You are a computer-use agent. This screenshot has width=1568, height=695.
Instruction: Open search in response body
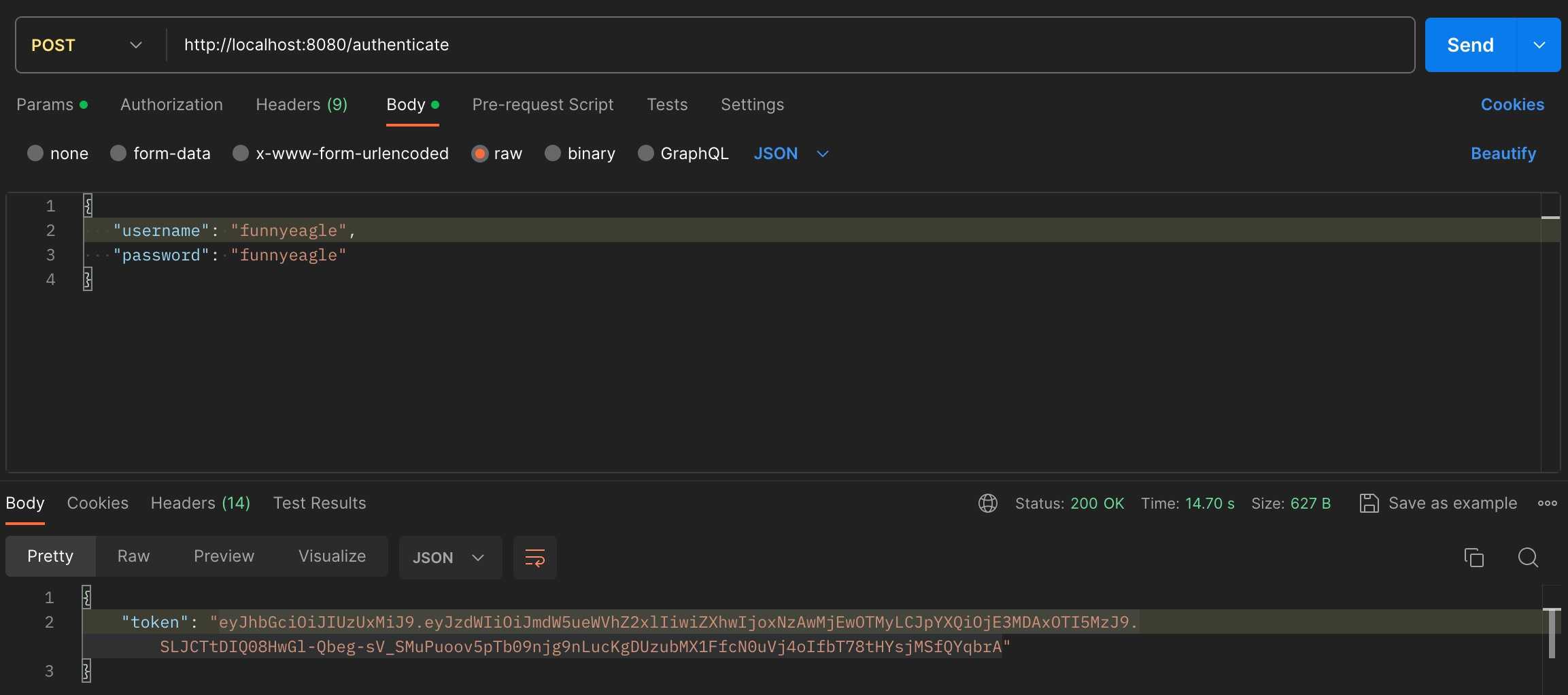point(1528,558)
